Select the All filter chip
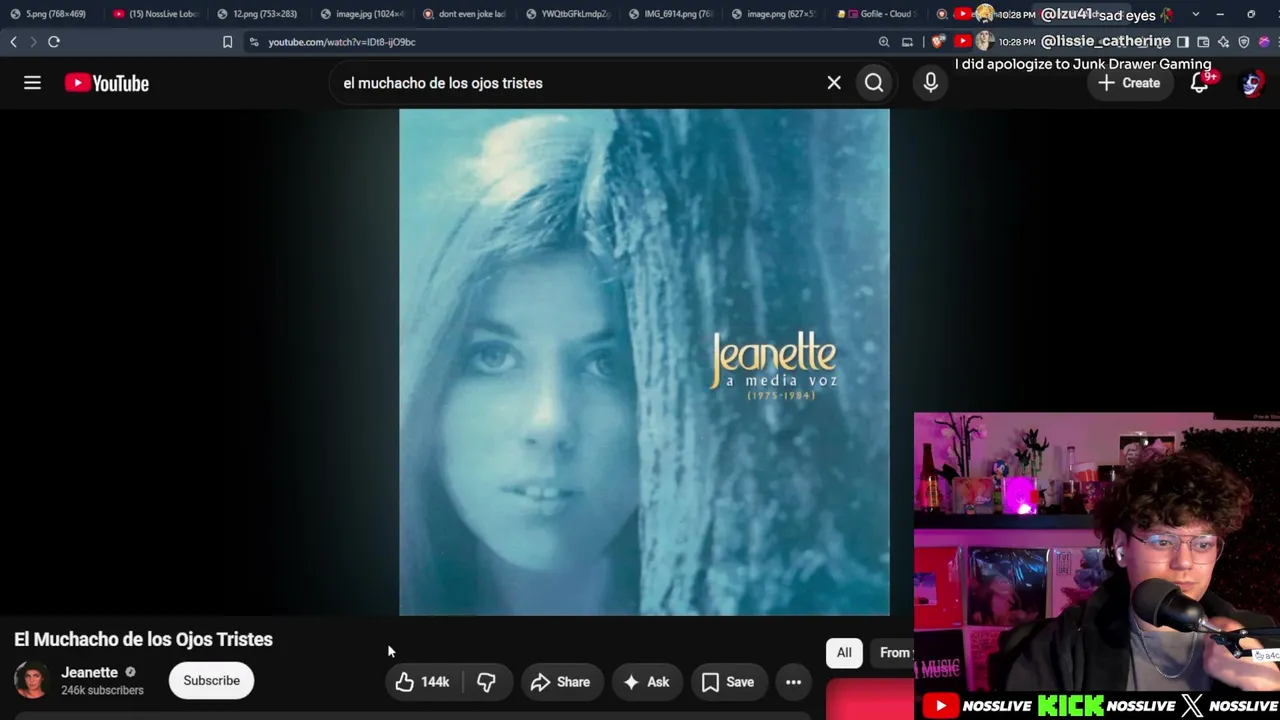This screenshot has height=720, width=1280. (x=844, y=653)
